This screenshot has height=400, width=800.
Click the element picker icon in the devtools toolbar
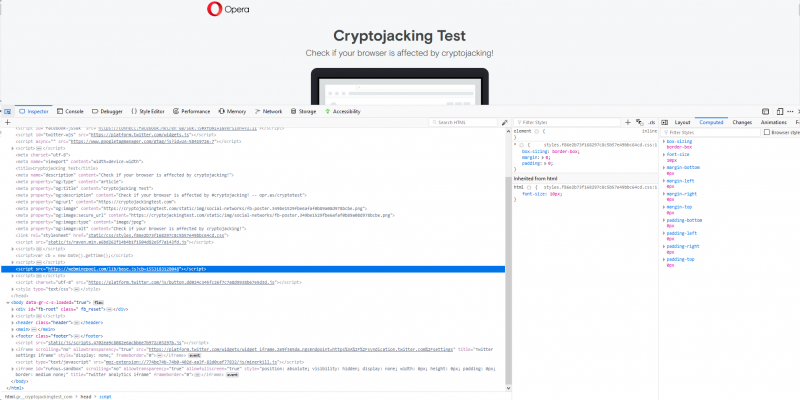point(8,111)
